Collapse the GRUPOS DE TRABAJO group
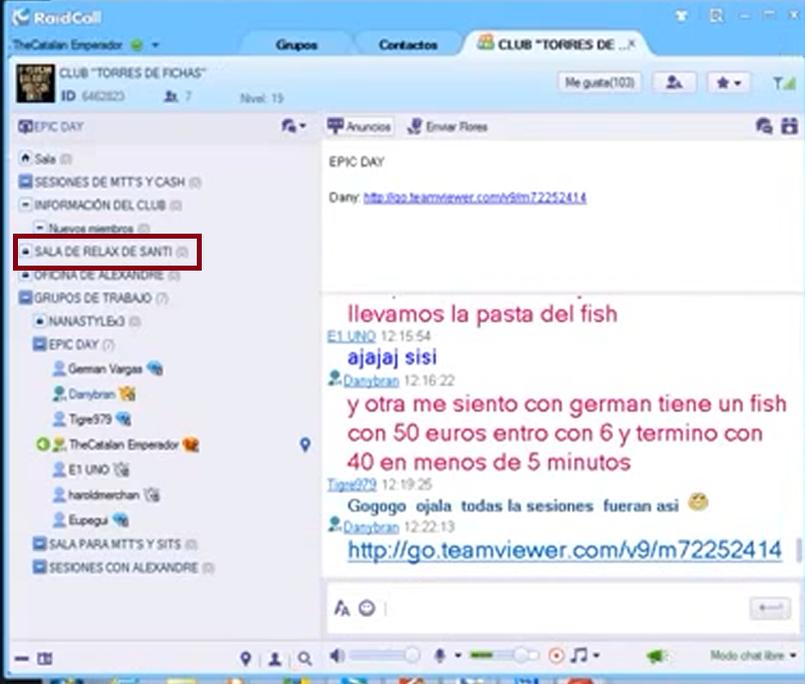 (x=25, y=297)
